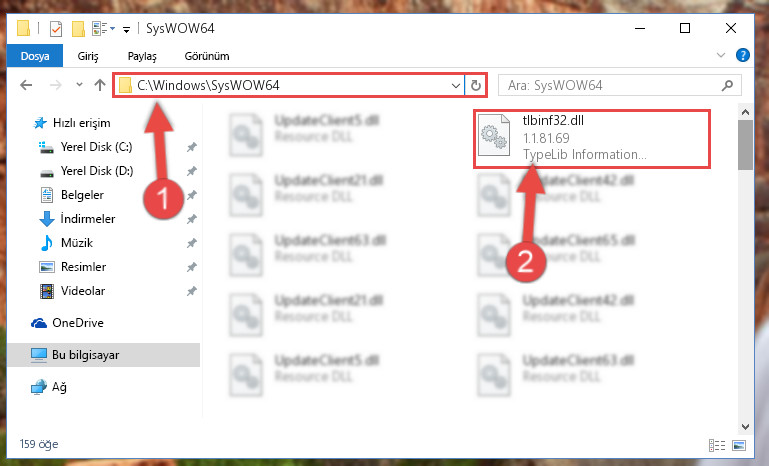
Task: Toggle the pin next to Müzik
Action: pos(192,243)
